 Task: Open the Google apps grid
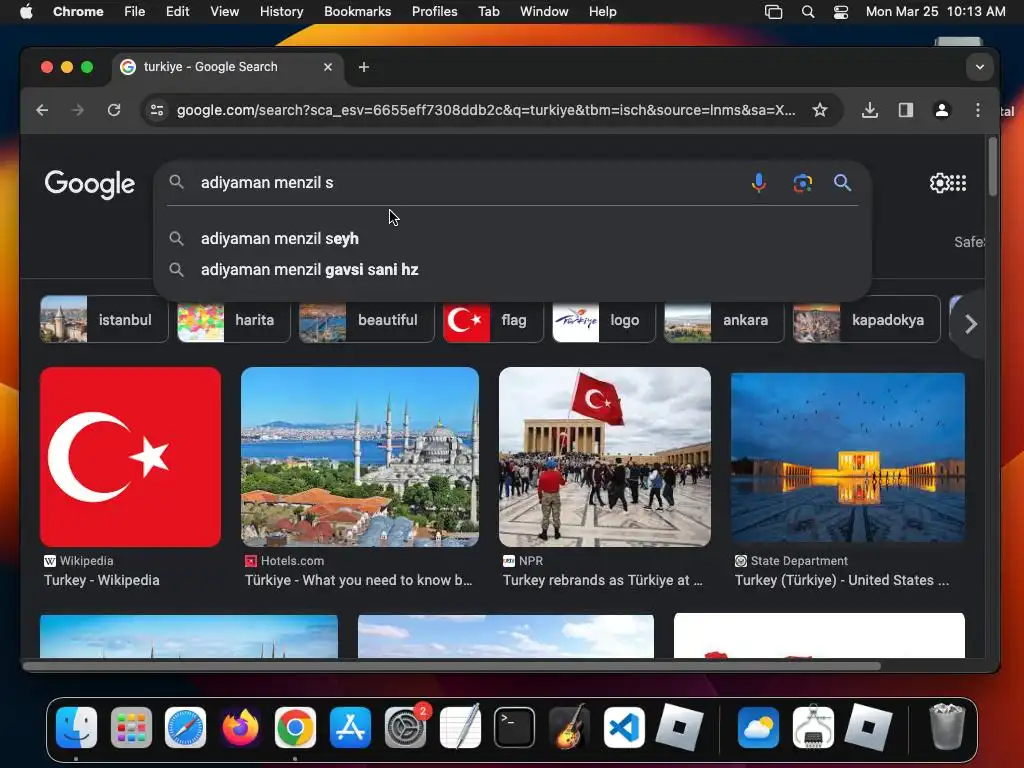(958, 183)
